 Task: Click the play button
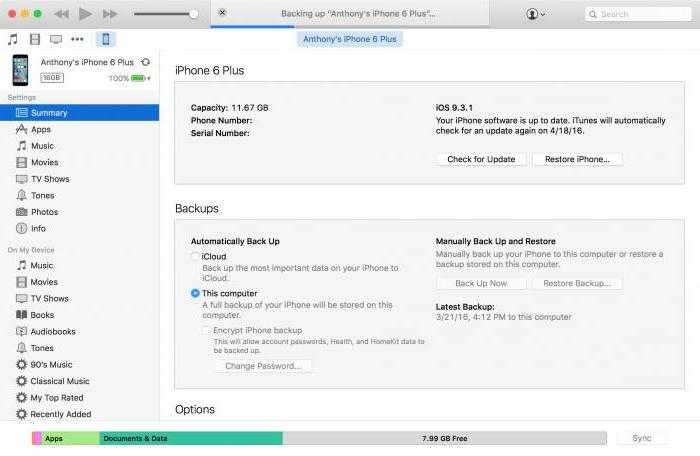coord(85,14)
